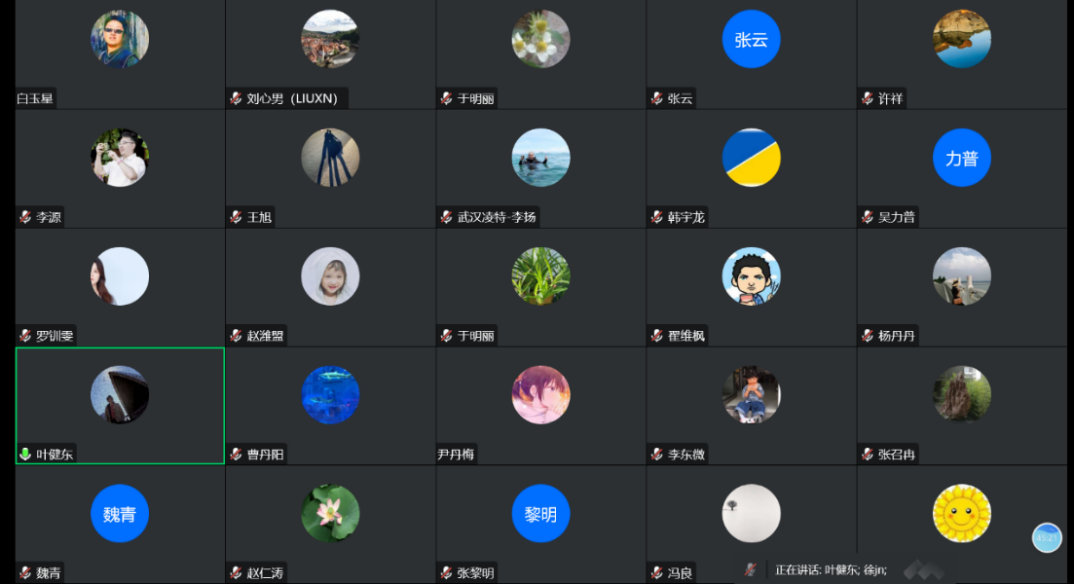Open the sunflower smiley avatar tile
The height and width of the screenshot is (584, 1074).
962,513
